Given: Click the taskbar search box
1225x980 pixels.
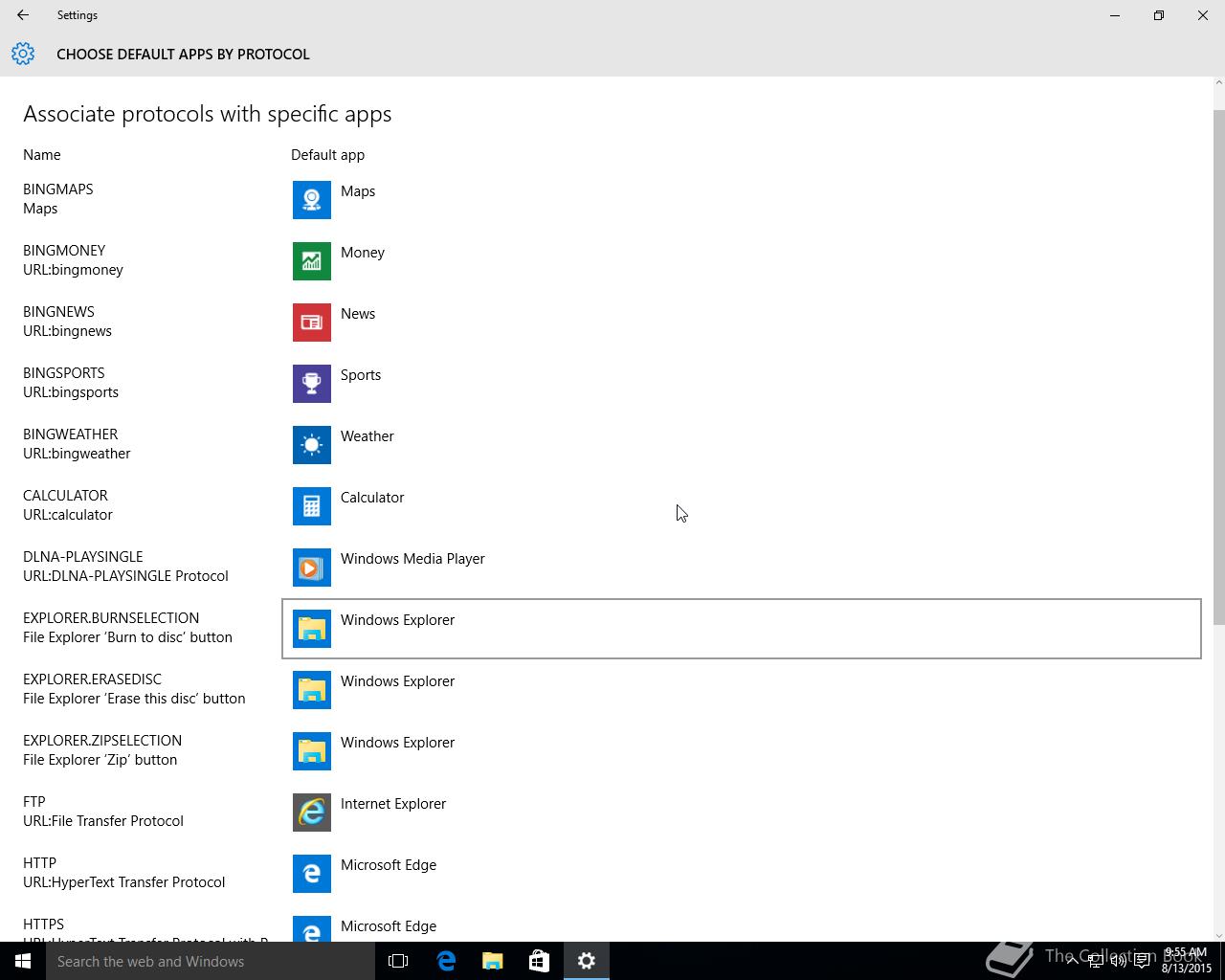Looking at the screenshot, I should click(x=211, y=961).
